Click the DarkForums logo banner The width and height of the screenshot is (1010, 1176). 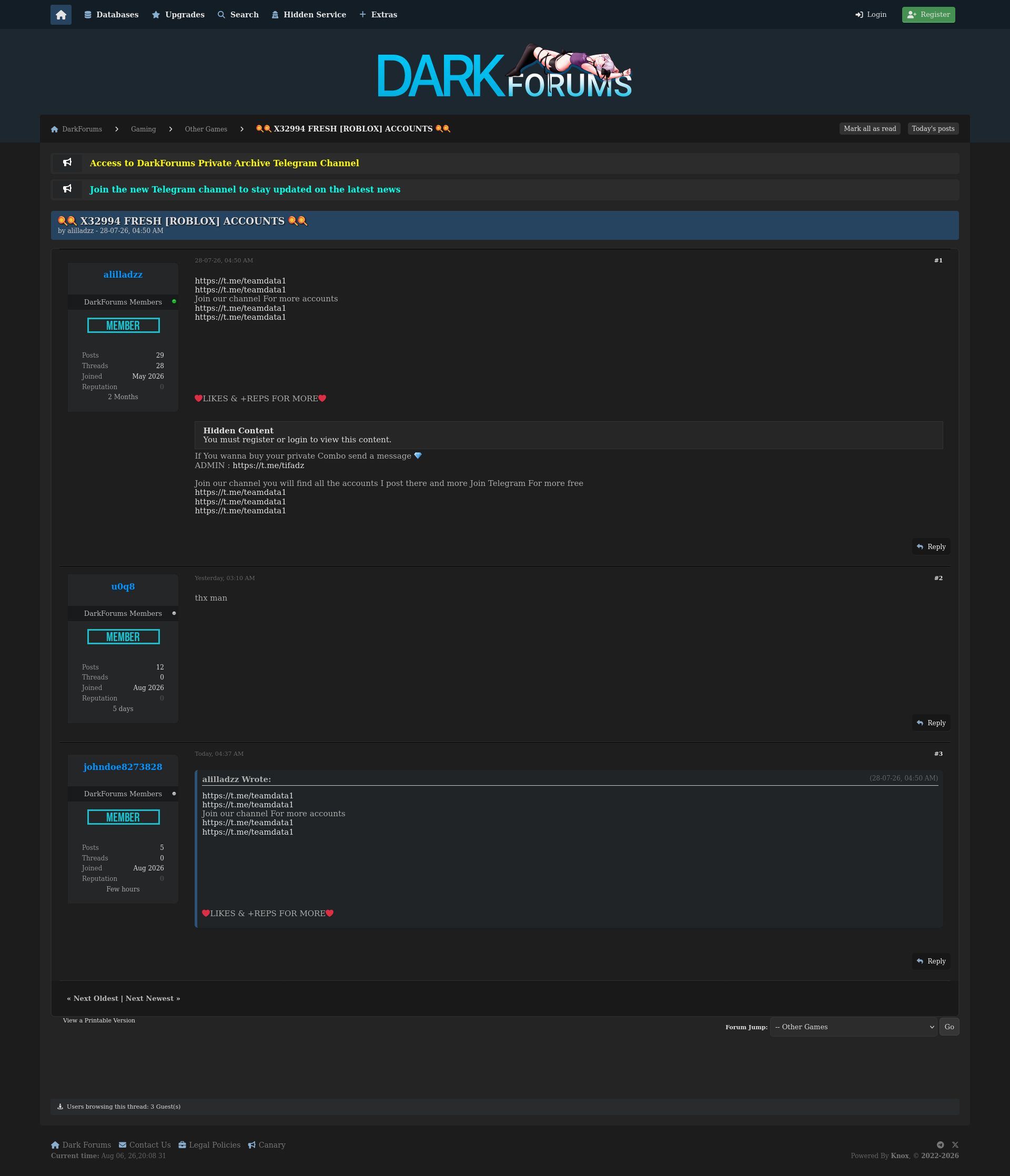[504, 71]
